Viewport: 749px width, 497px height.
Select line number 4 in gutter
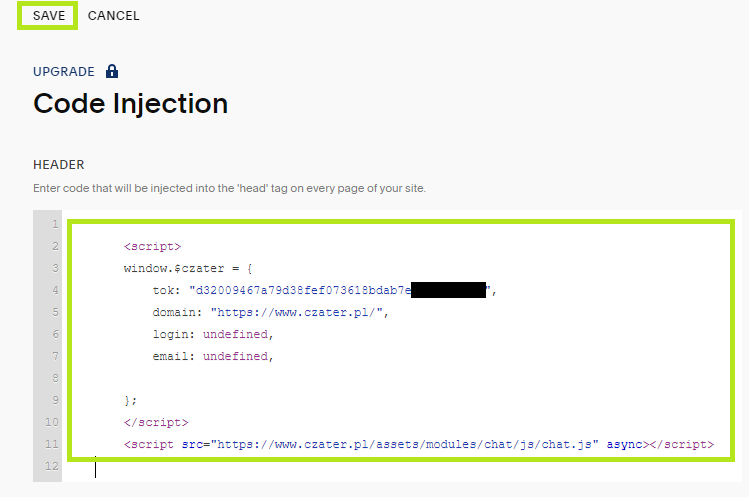55,291
